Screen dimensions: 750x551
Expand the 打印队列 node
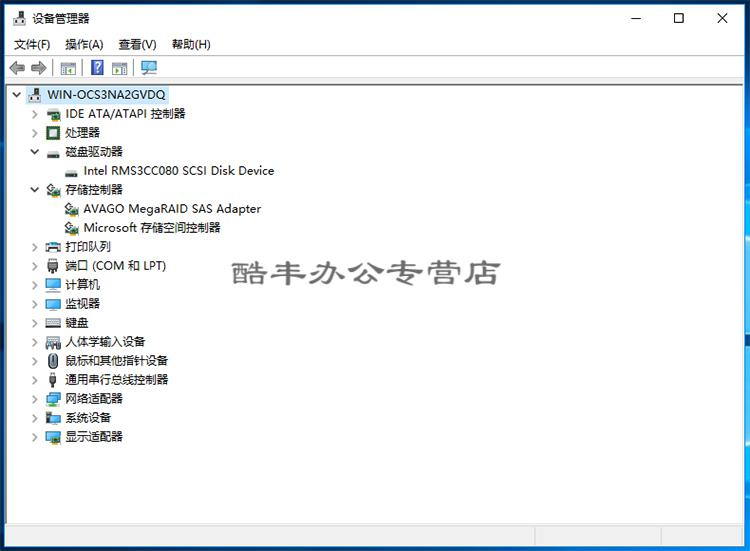pos(34,247)
